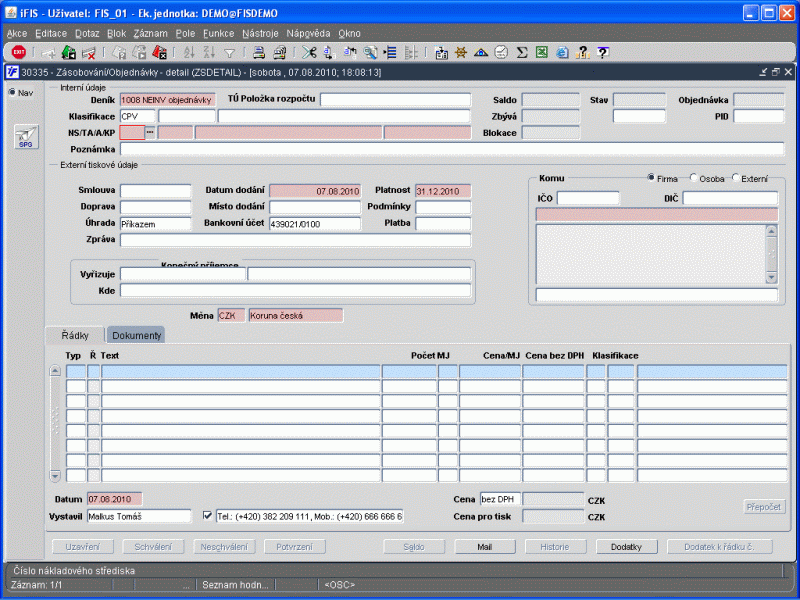
Task: Open the Excel export toolbar icon
Action: 541,52
